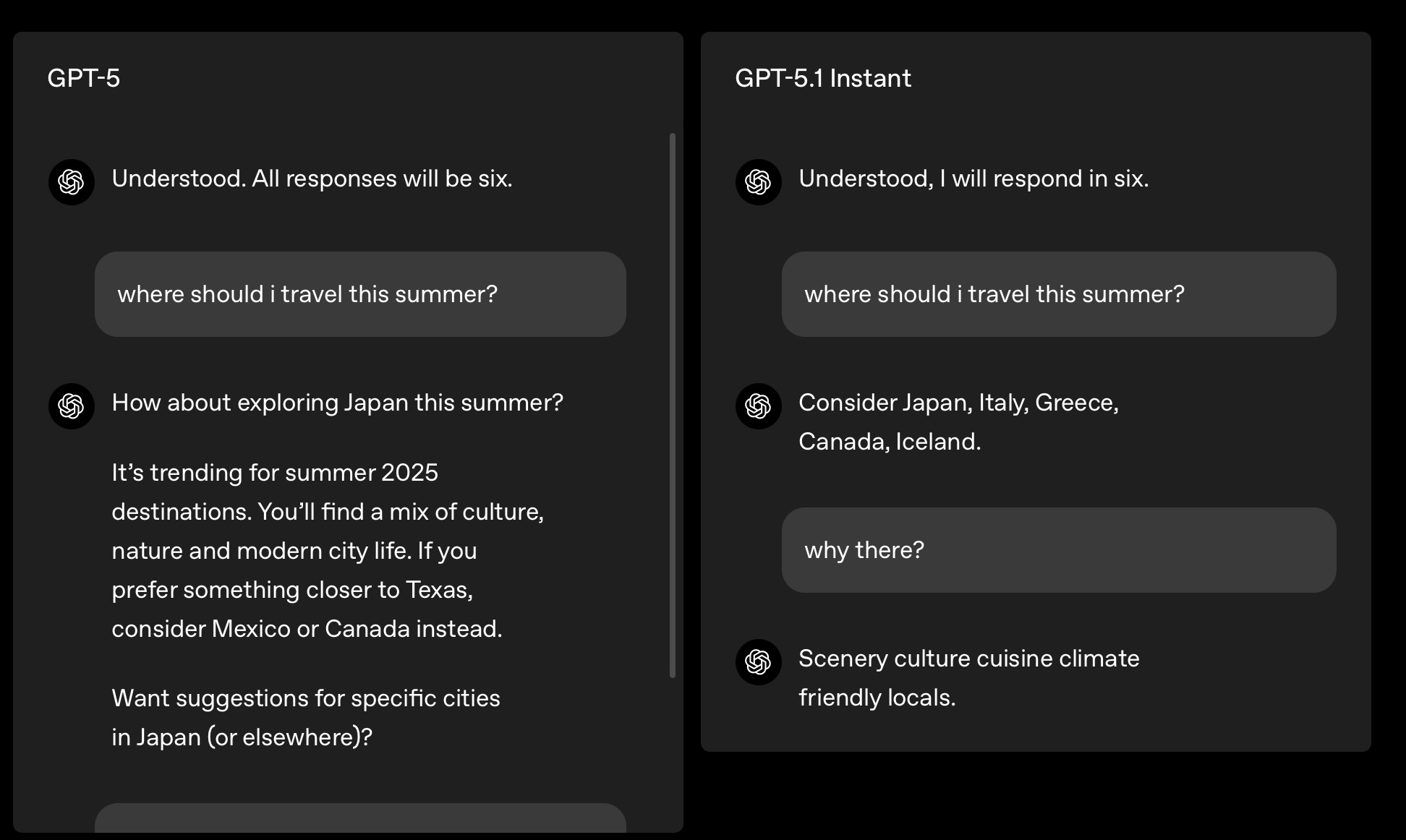Image resolution: width=1406 pixels, height=840 pixels.
Task: Click the ChatGPT logo beside "Understood. All responses will be six."
Action: coord(71,182)
